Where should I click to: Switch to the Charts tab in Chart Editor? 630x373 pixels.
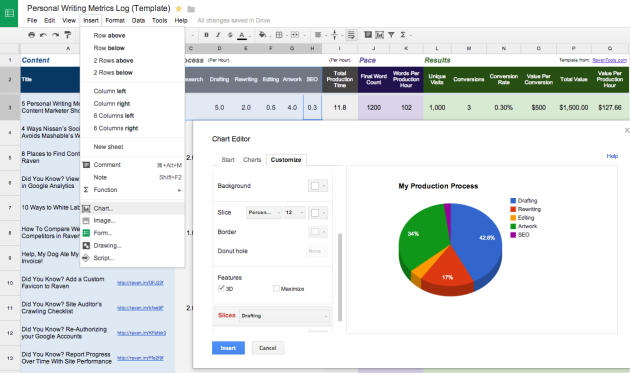click(252, 160)
